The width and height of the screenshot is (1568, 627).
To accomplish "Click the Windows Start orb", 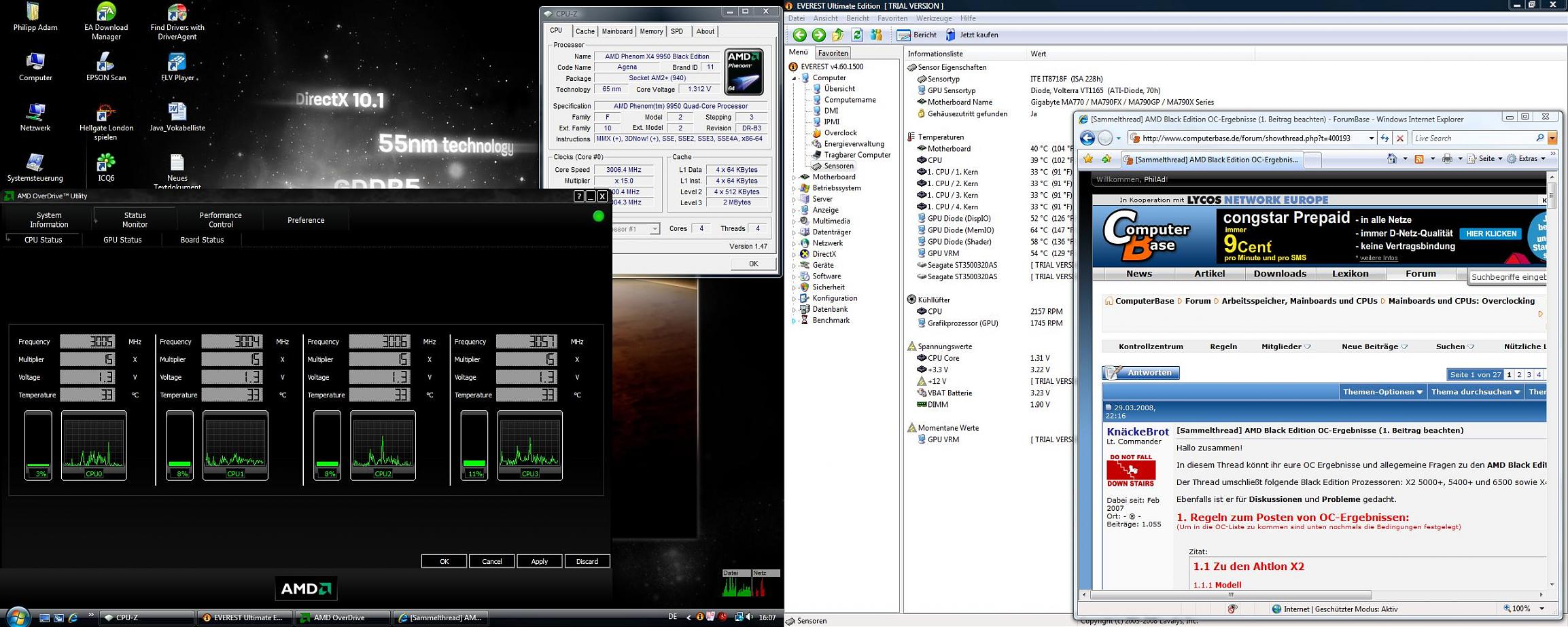I will tap(17, 616).
